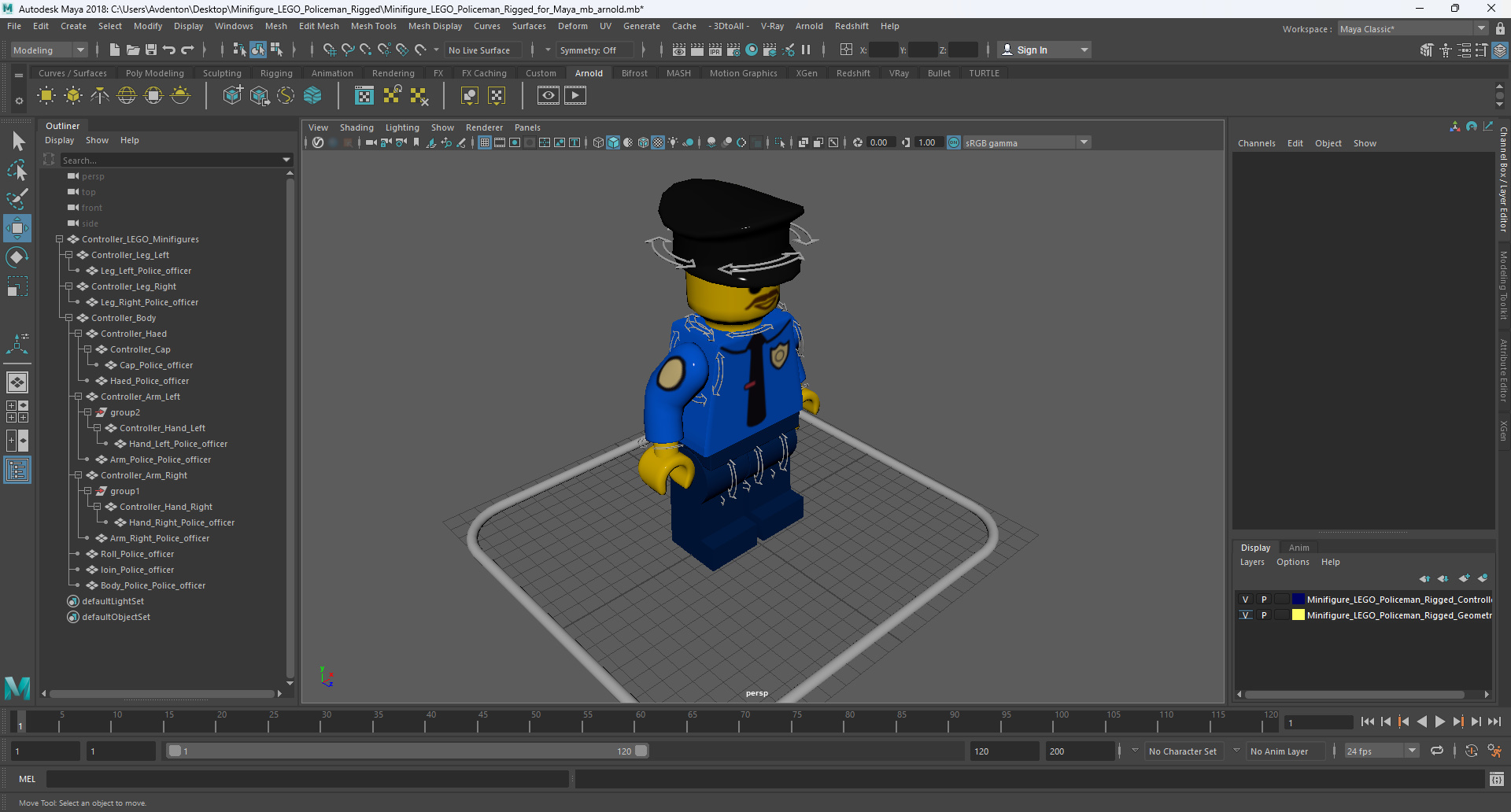Open the viewport Shading menu
Image resolution: width=1511 pixels, height=812 pixels.
pyautogui.click(x=357, y=127)
